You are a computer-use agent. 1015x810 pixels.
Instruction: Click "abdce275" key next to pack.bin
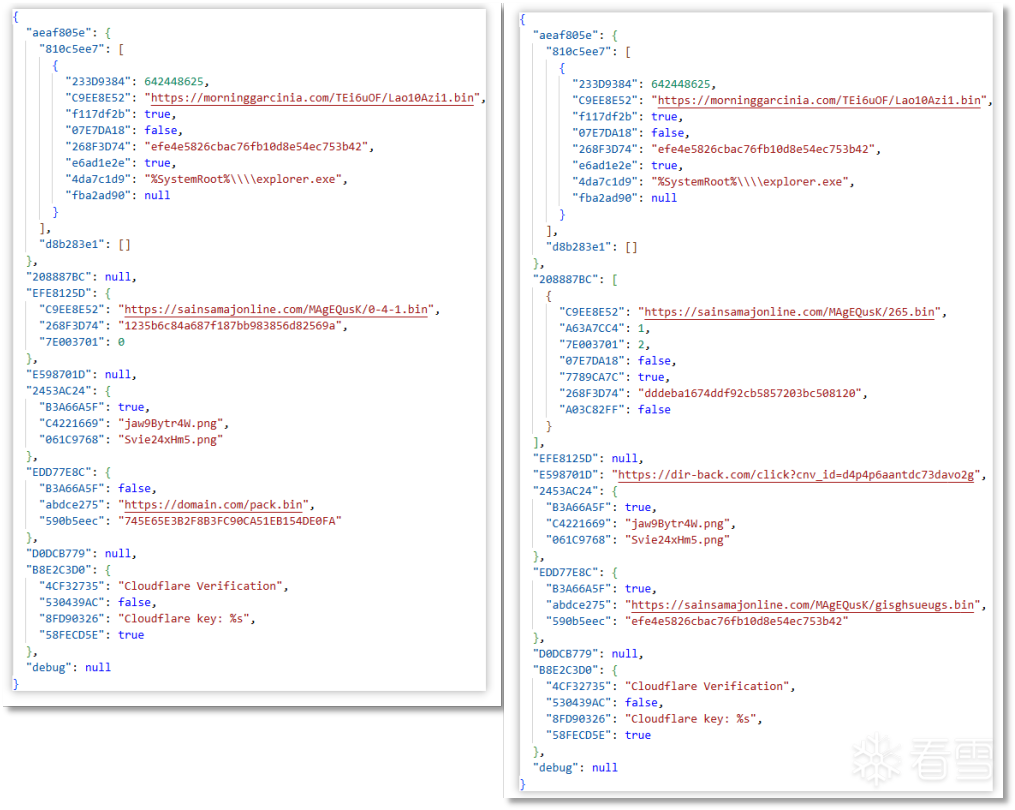point(72,505)
